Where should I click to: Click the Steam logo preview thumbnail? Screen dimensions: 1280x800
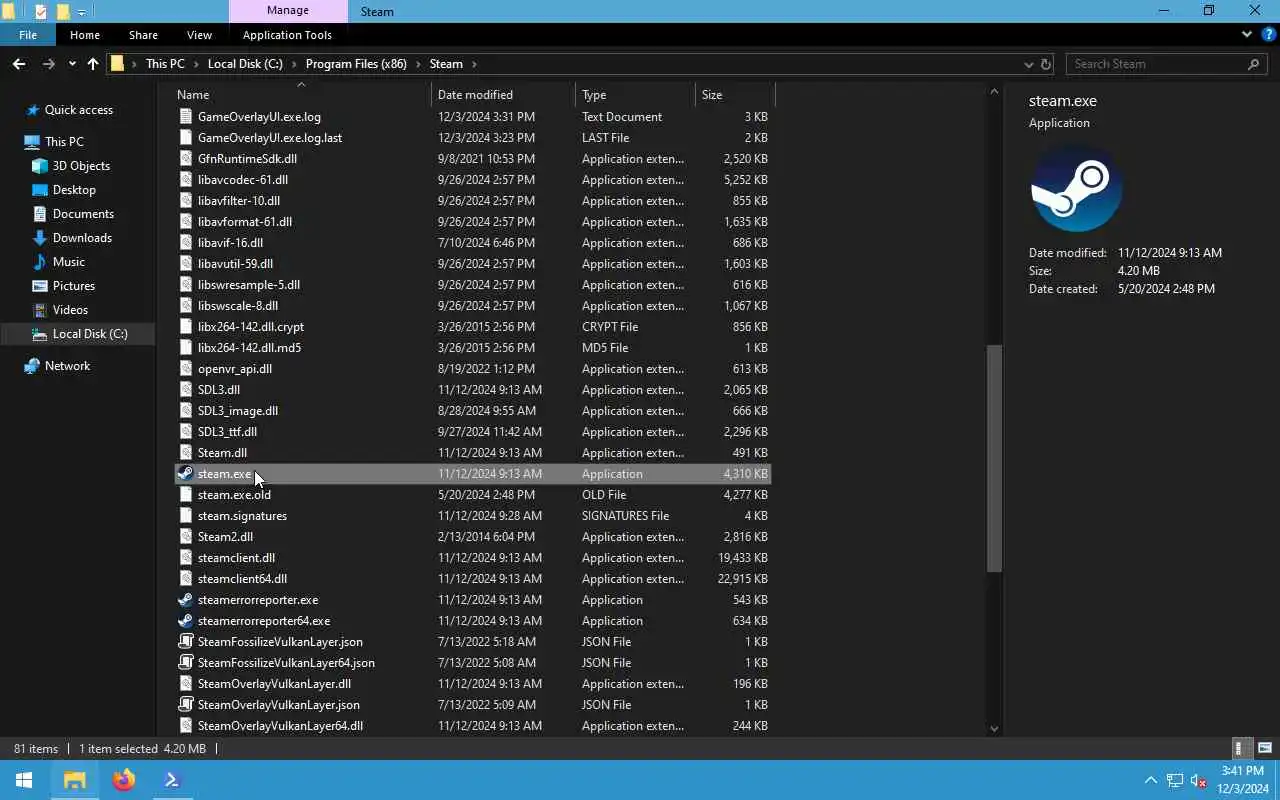pos(1077,189)
